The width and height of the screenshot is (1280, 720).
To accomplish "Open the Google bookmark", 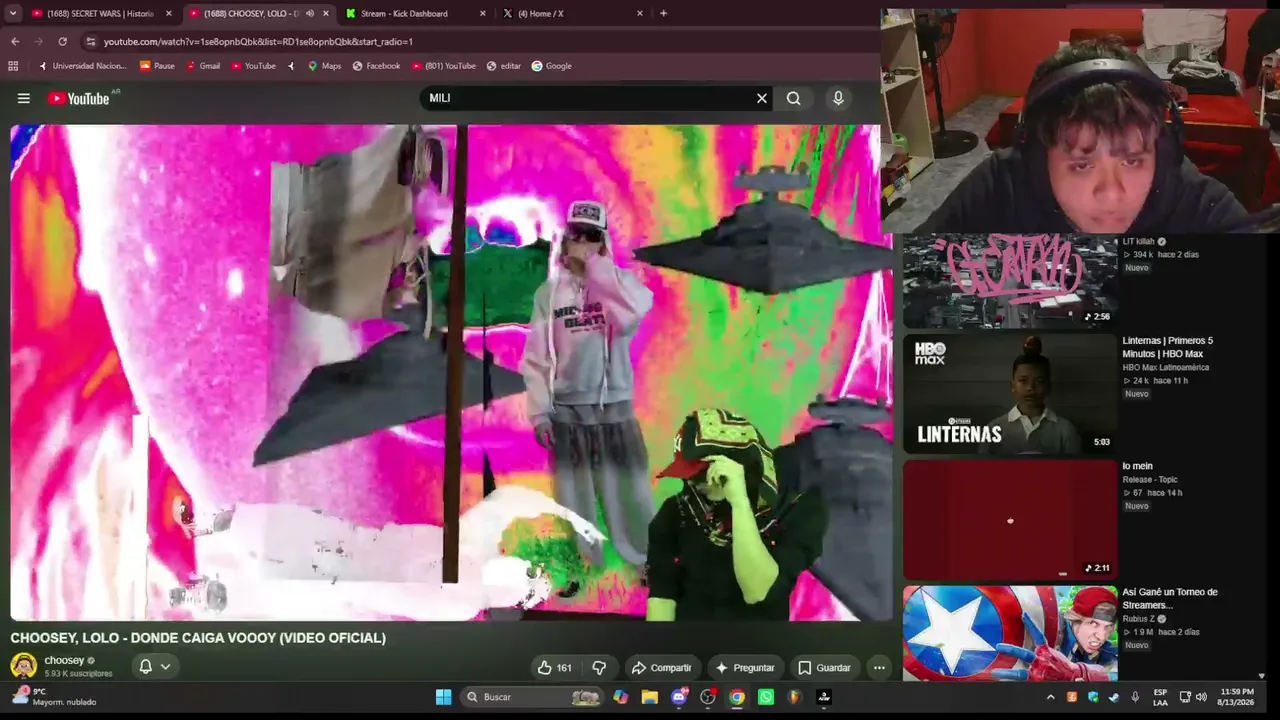I will pos(552,66).
